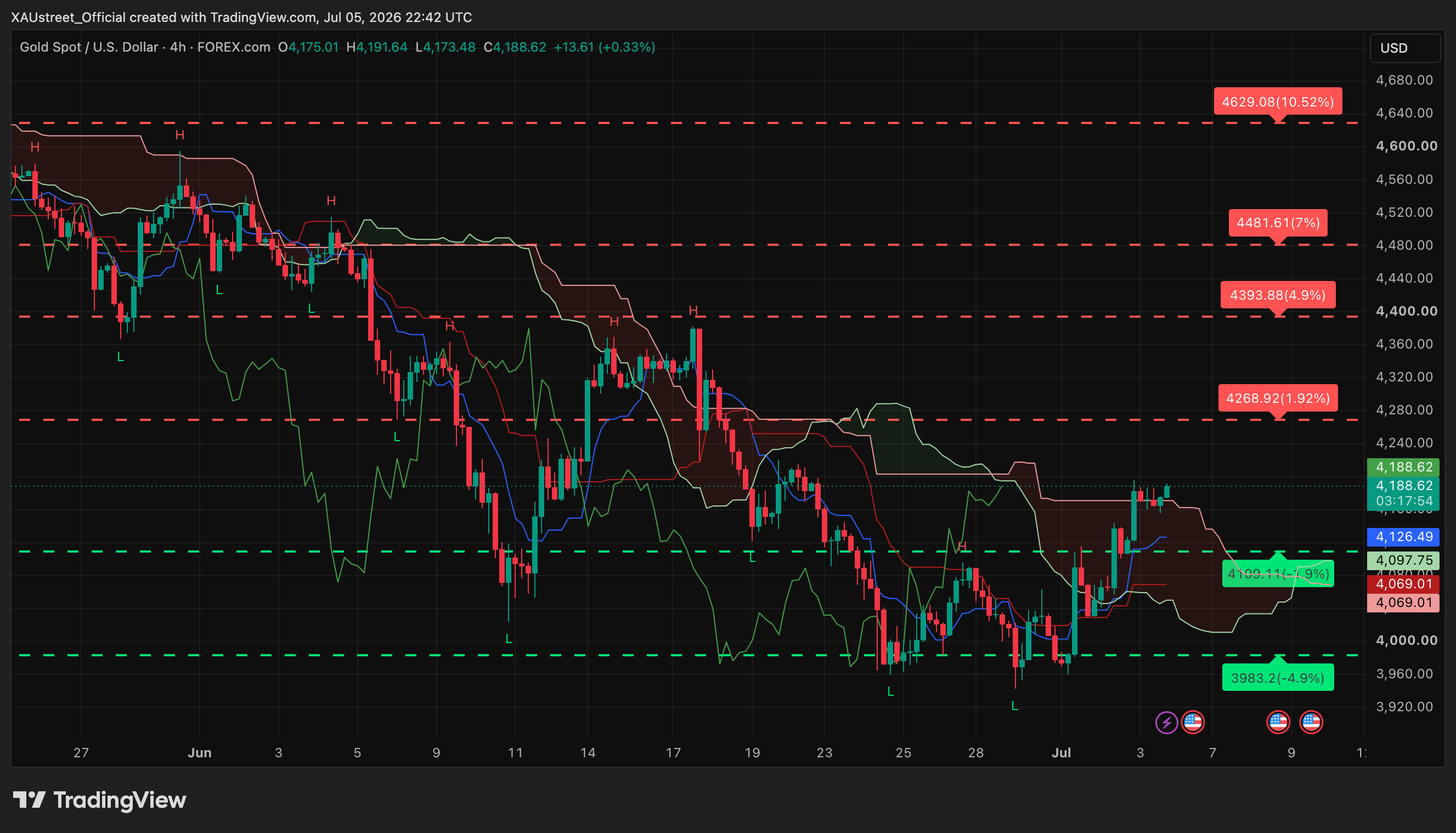Select the 3983.2(-4.9%) support label
This screenshot has width=1456, height=833.
[x=1278, y=678]
